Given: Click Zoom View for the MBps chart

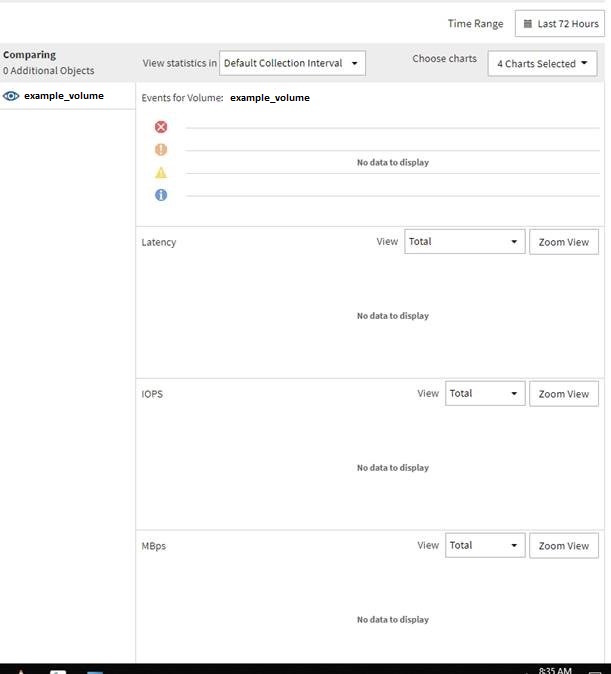Looking at the screenshot, I should (x=563, y=546).
